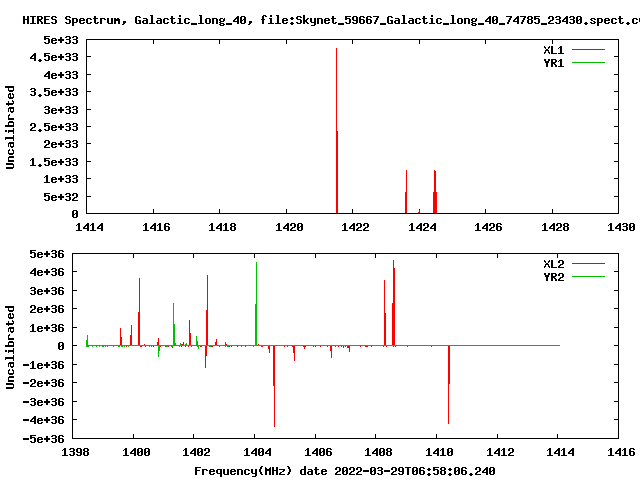Image resolution: width=640 pixels, height=480 pixels.
Task: Click the green peak near 1401.3 MHz
Action: 174,324
